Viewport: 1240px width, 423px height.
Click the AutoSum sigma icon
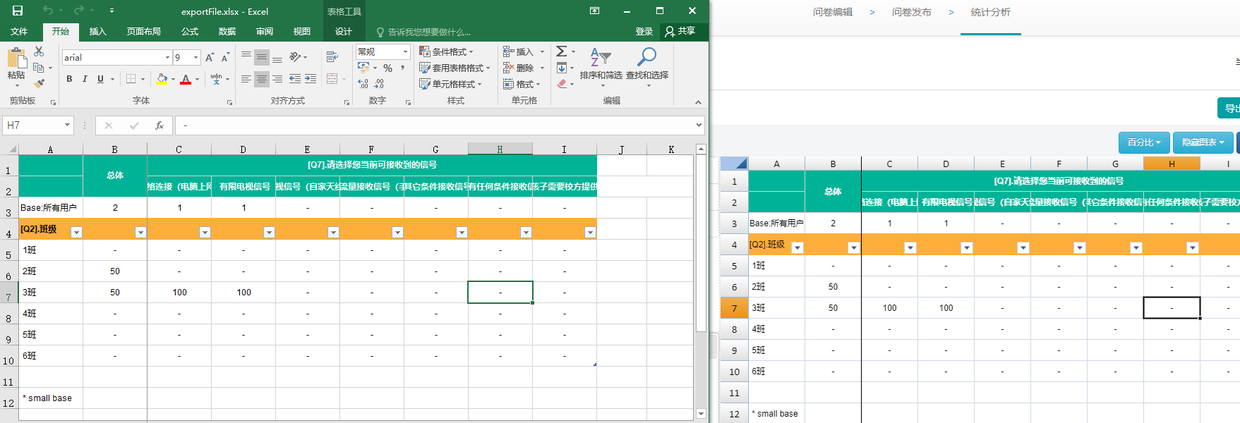pos(560,51)
